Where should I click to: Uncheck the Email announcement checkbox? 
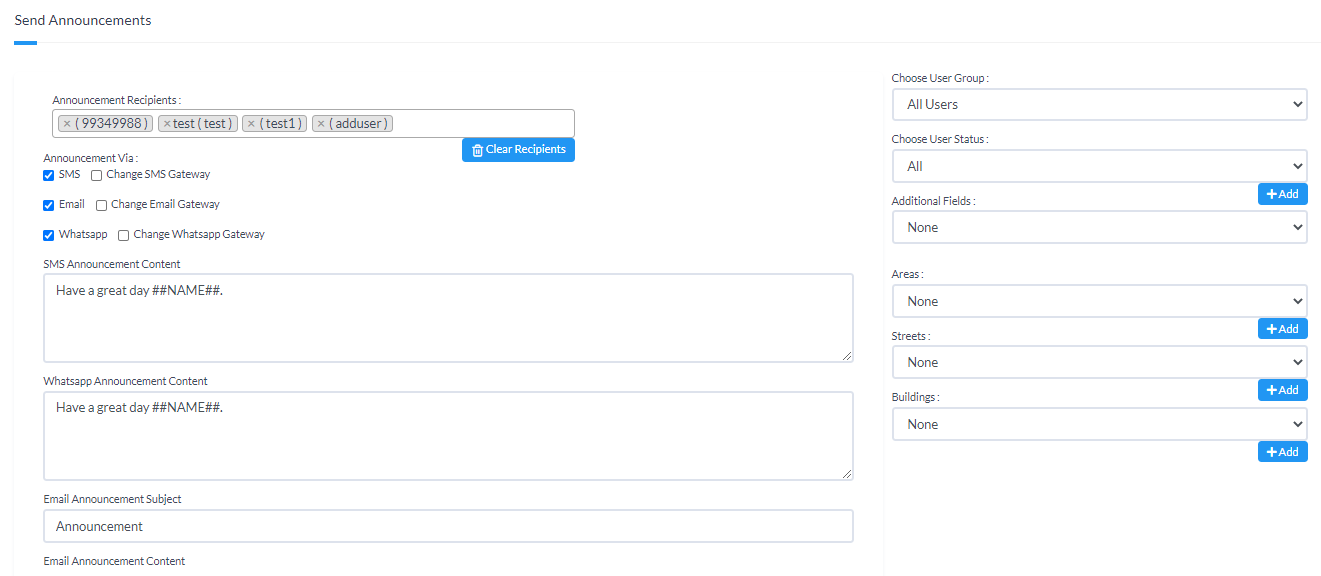click(x=48, y=204)
